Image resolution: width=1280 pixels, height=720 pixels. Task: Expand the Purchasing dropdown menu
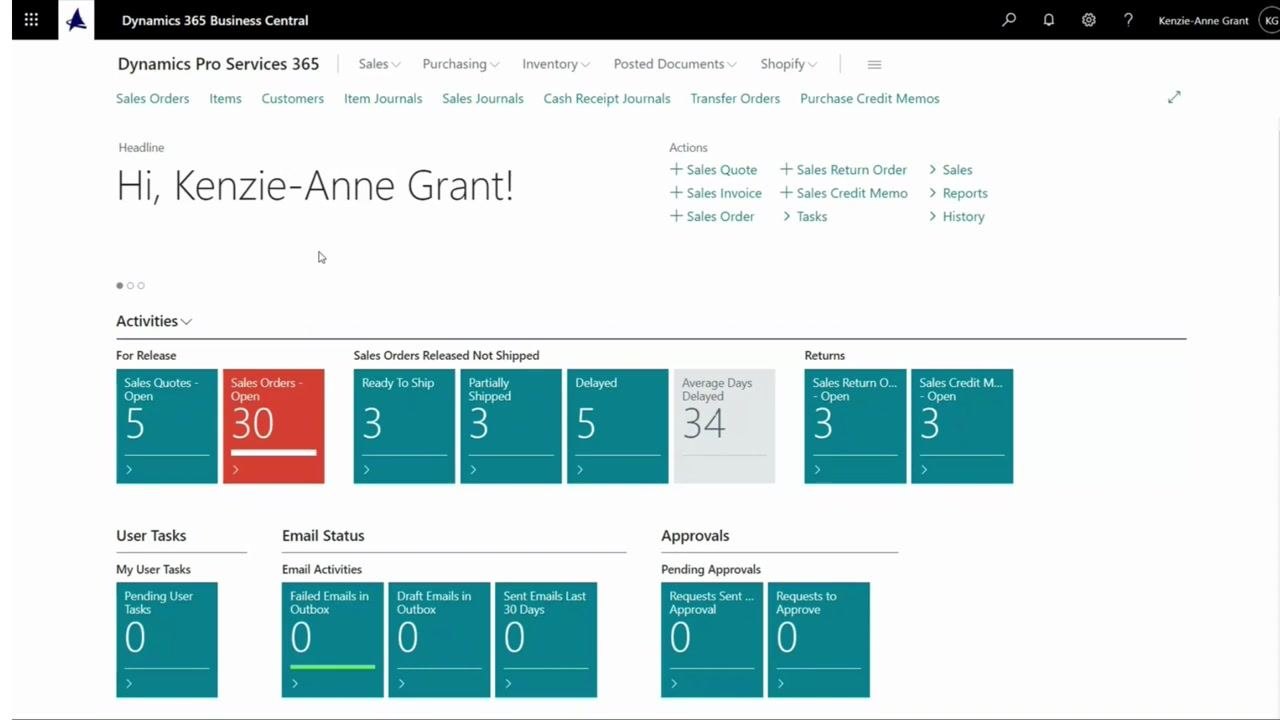click(x=460, y=64)
